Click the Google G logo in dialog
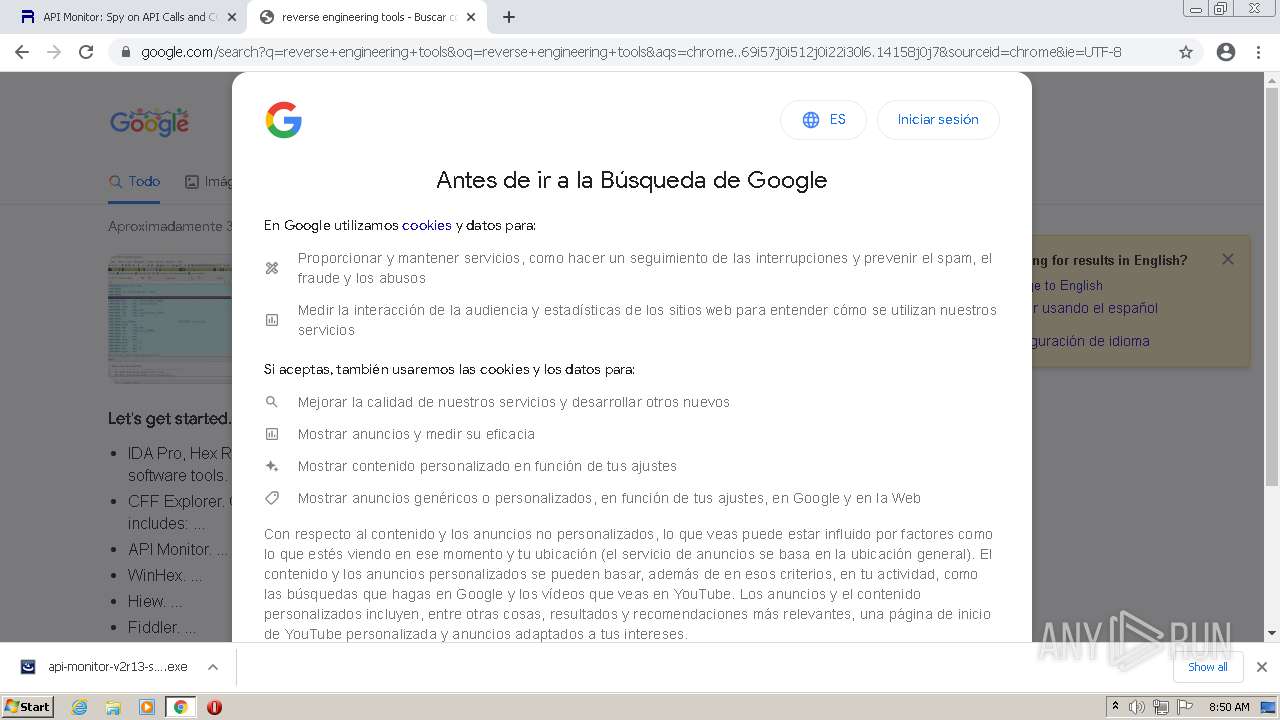 [284, 120]
